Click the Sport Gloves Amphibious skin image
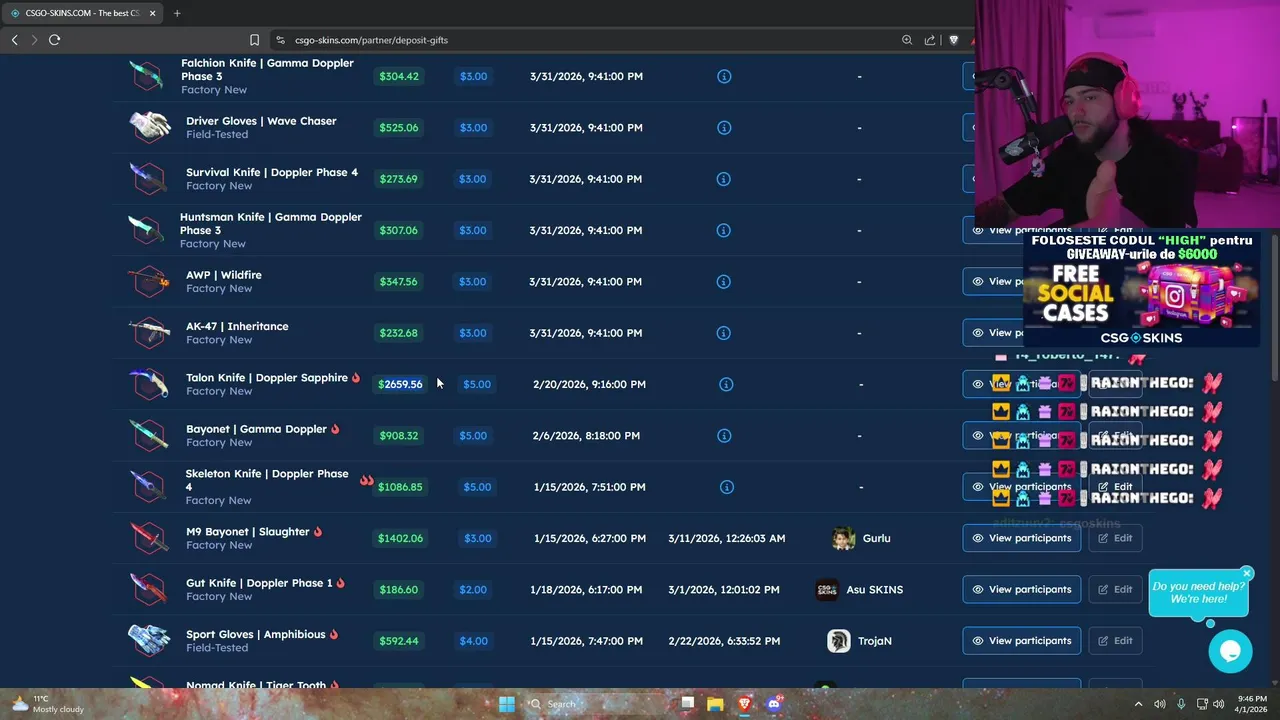 click(x=149, y=640)
